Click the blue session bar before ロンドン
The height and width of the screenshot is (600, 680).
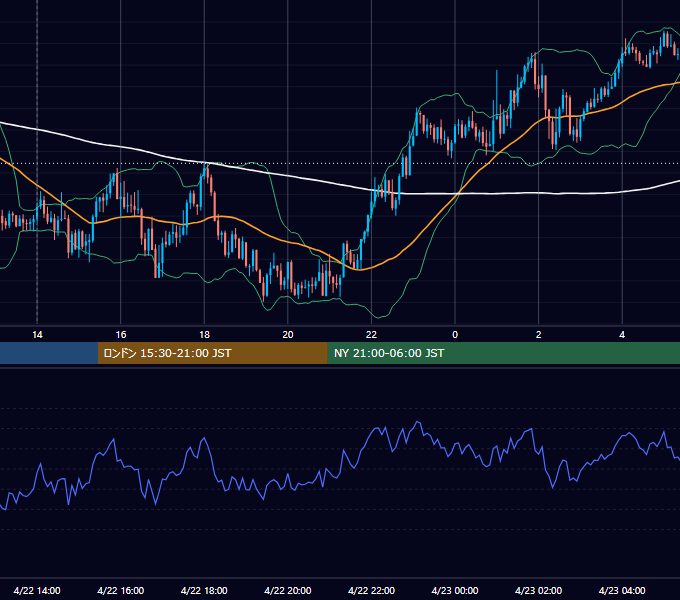coord(49,353)
